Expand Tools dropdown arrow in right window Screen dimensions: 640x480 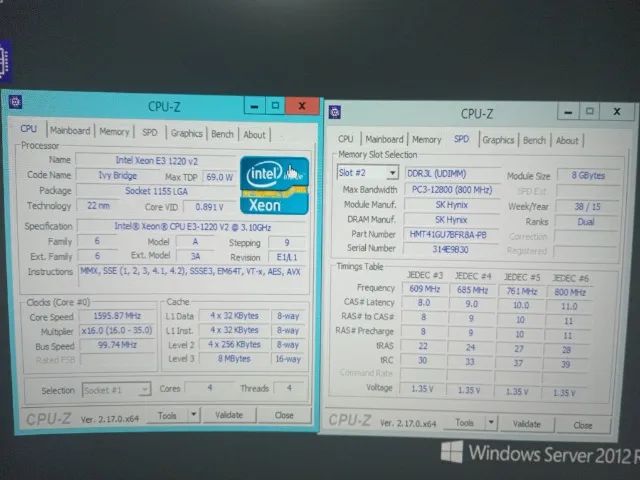click(x=491, y=423)
